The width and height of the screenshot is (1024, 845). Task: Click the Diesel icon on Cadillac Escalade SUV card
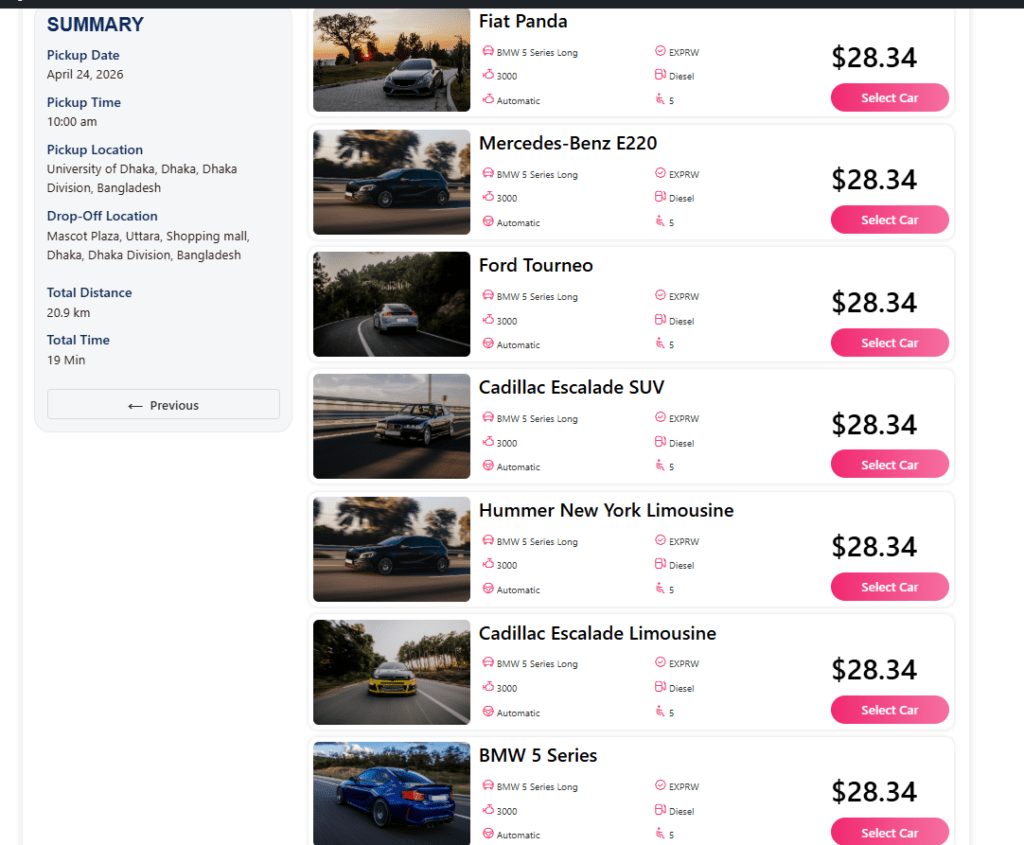point(660,441)
